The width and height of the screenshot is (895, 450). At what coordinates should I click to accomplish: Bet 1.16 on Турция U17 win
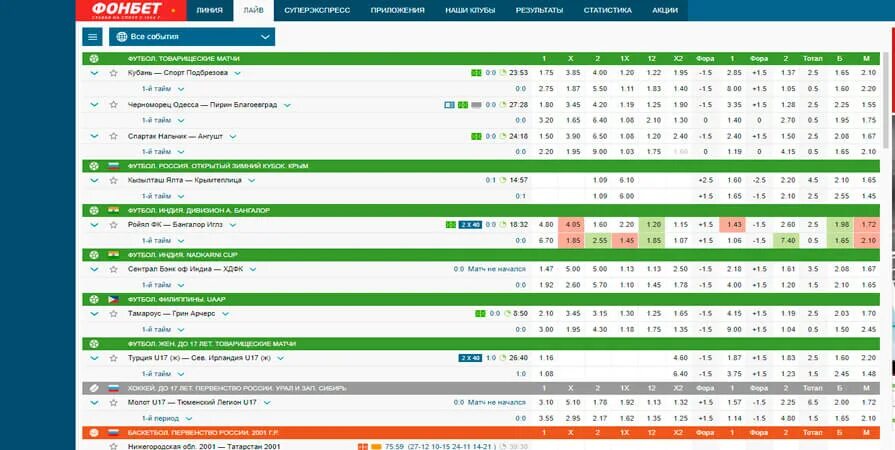click(x=546, y=358)
